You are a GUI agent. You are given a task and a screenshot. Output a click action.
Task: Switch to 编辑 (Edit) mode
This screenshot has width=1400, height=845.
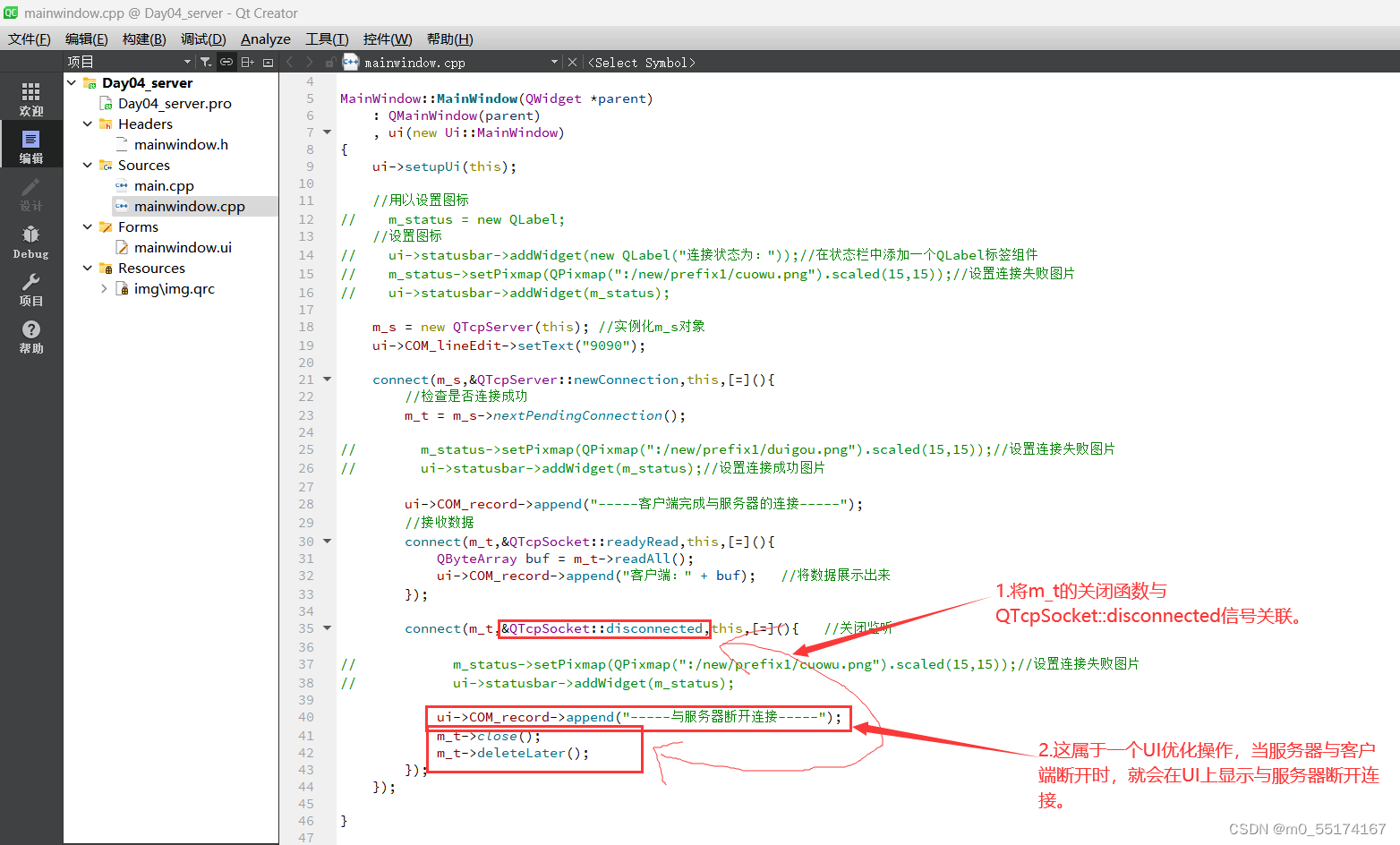[31, 146]
